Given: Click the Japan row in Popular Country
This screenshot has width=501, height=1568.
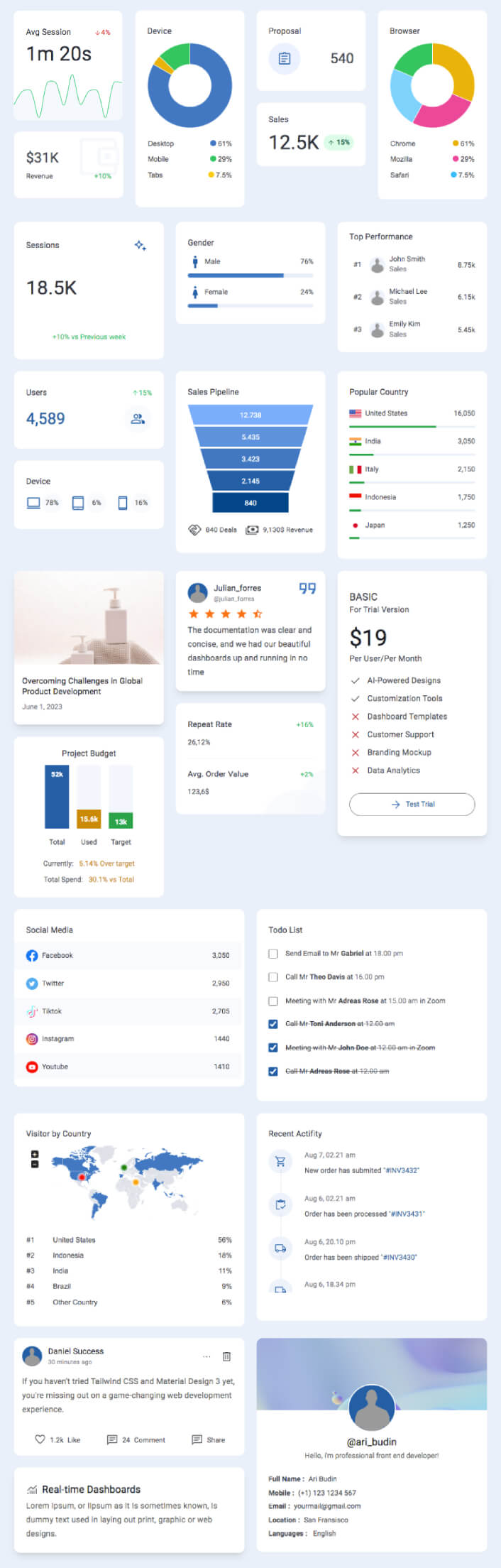Looking at the screenshot, I should pos(412,528).
